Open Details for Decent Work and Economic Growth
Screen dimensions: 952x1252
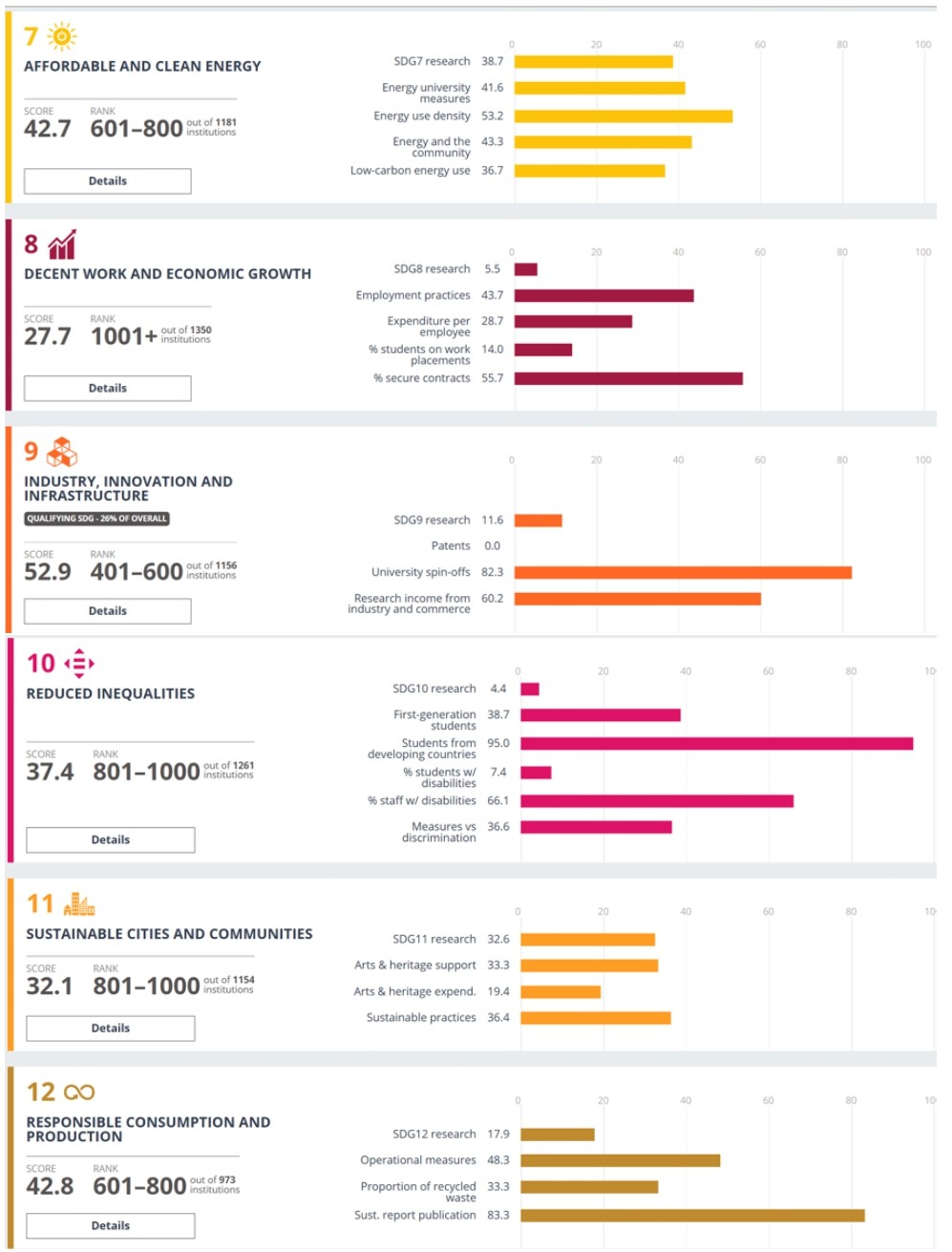[x=107, y=389]
